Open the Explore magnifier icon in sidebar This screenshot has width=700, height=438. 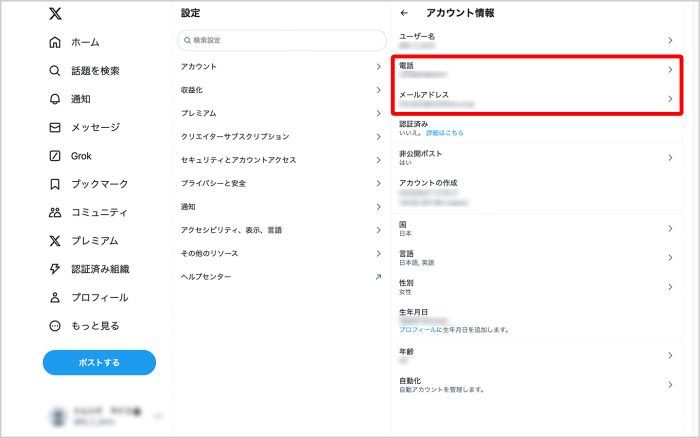(55, 71)
